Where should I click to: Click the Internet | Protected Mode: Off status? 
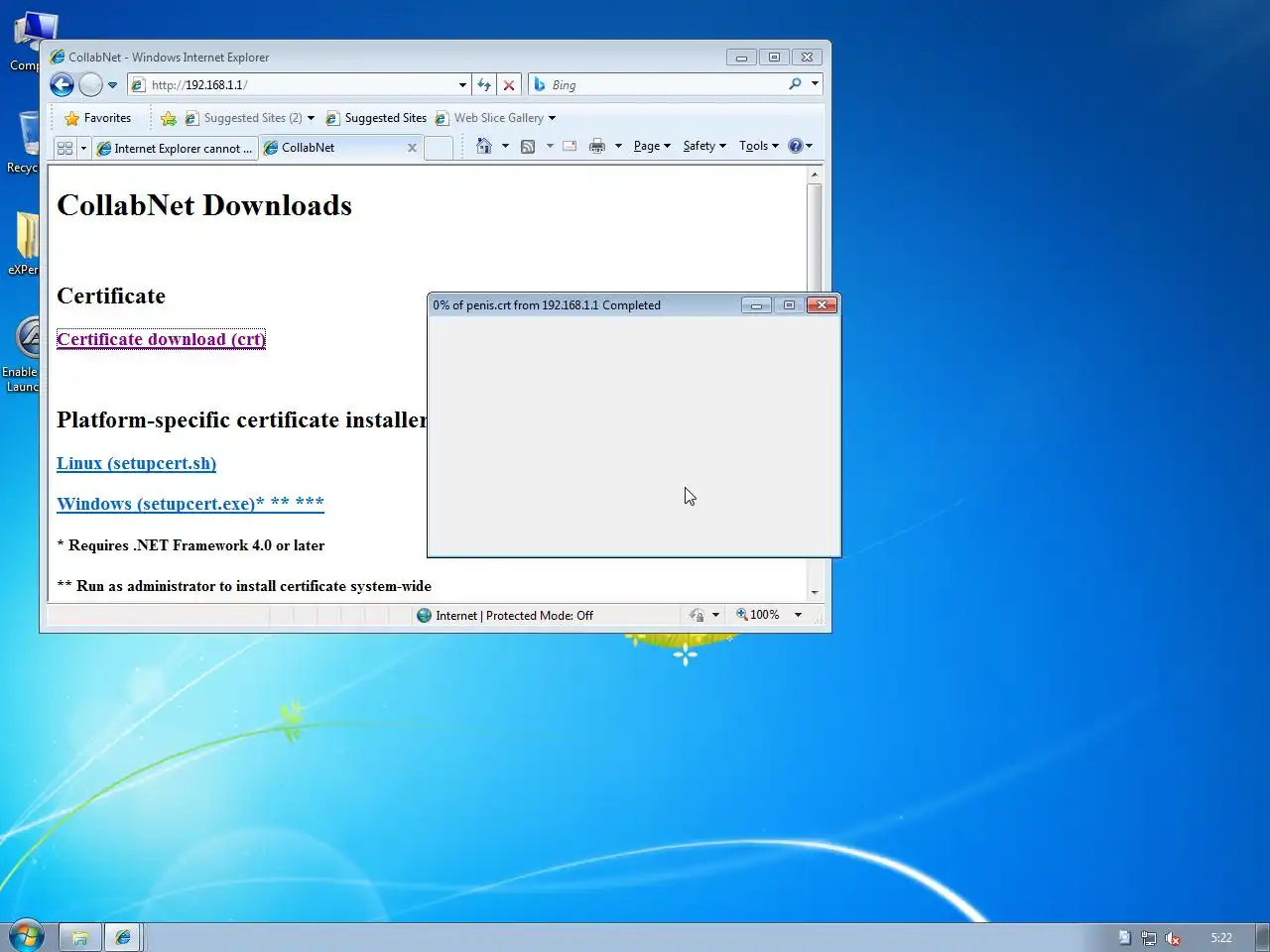[x=505, y=616]
